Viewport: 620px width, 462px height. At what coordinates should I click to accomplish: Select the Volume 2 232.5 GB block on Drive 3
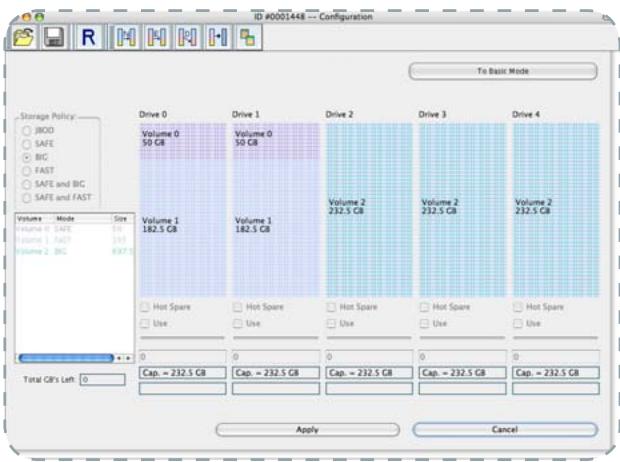coord(463,210)
